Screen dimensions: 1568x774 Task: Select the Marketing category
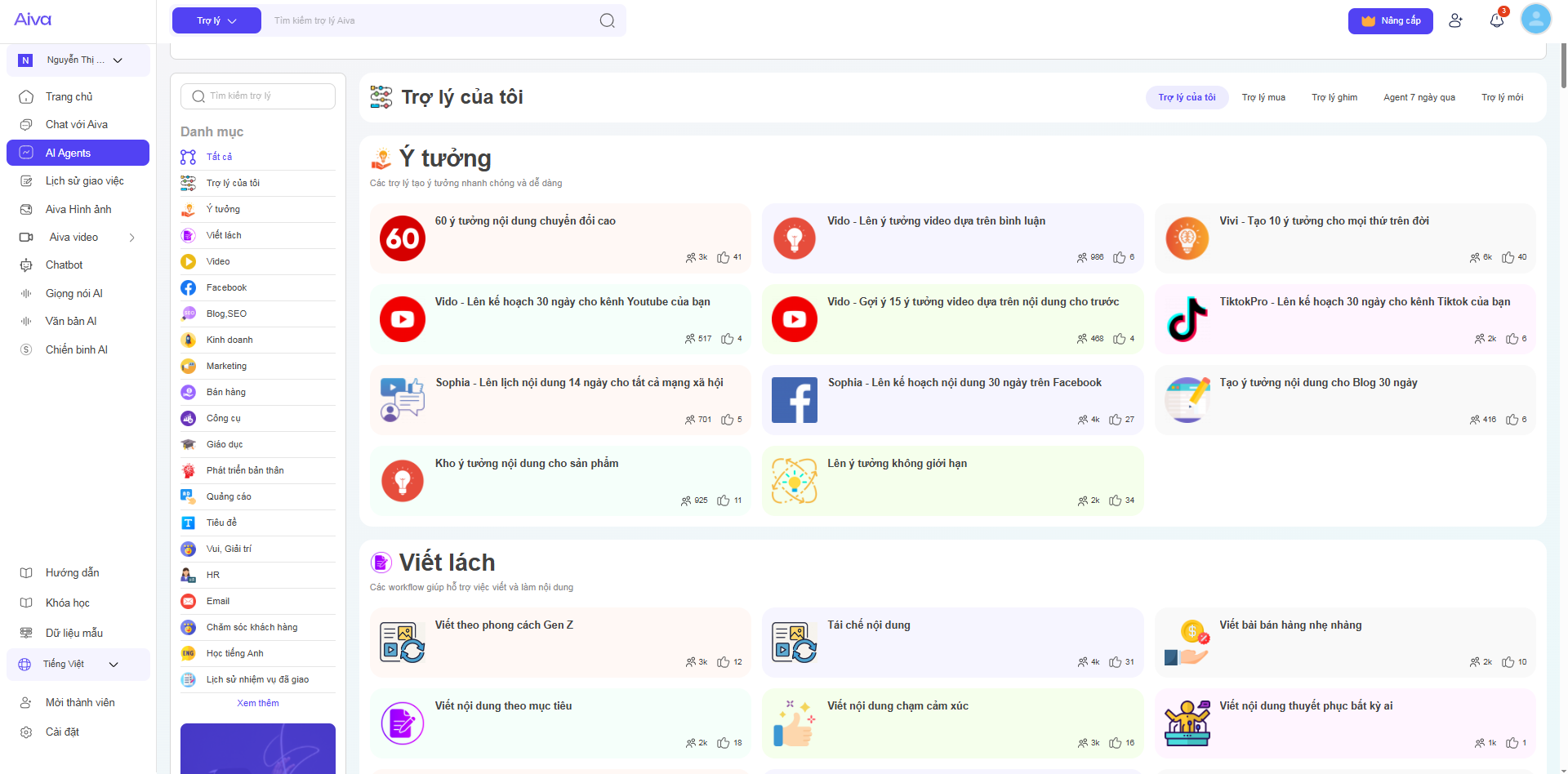coord(258,366)
